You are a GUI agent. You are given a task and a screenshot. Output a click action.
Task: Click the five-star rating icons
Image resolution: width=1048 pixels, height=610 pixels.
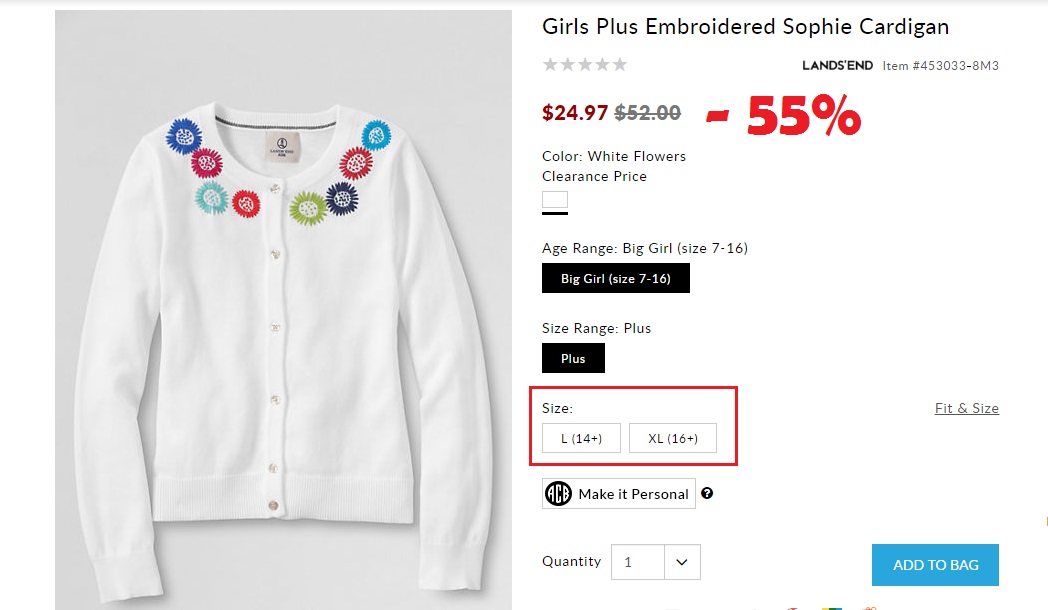tap(585, 65)
